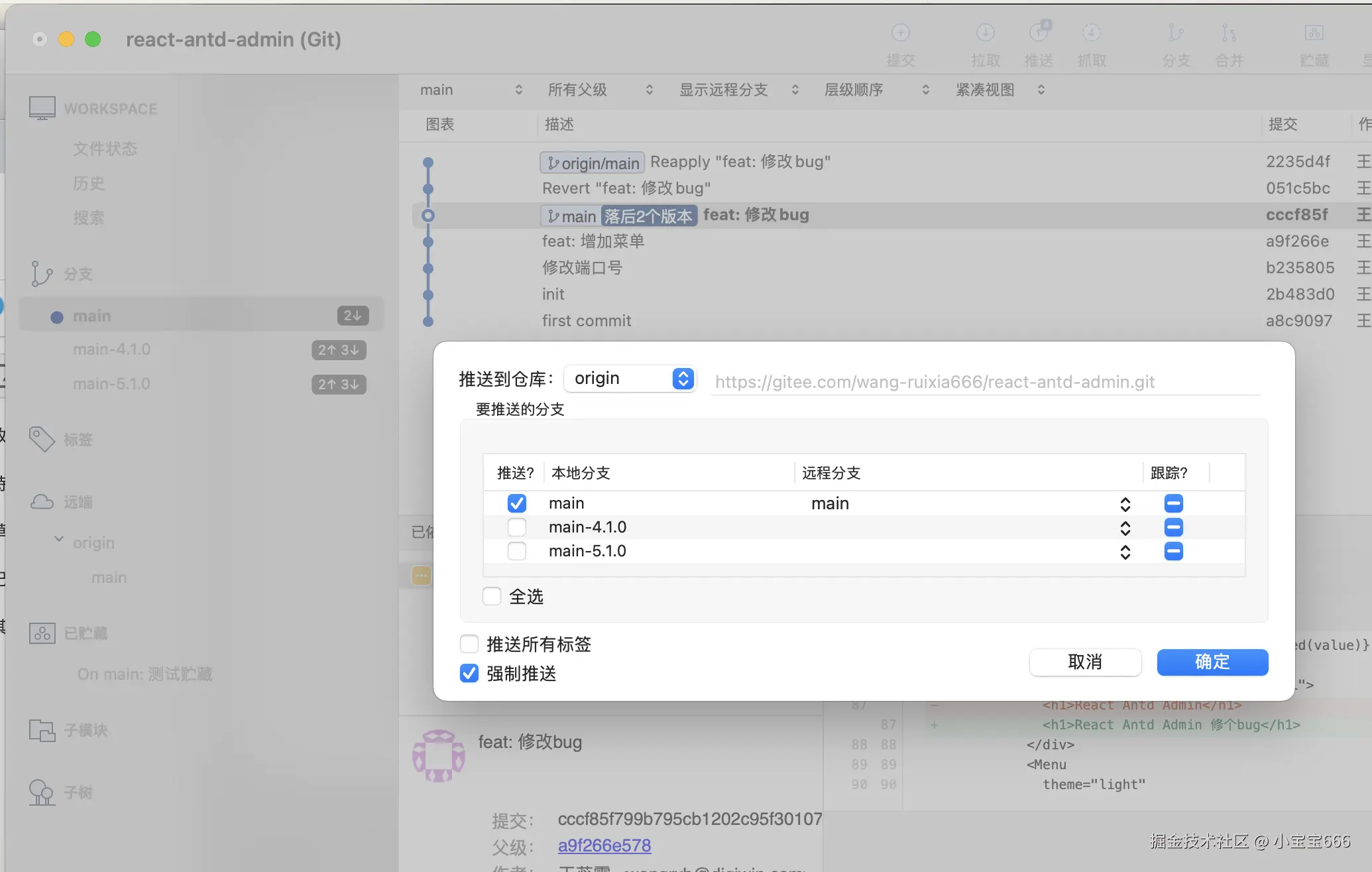This screenshot has width=1372, height=872.
Task: Uncheck the 强制推送 force push checkbox
Action: point(469,673)
